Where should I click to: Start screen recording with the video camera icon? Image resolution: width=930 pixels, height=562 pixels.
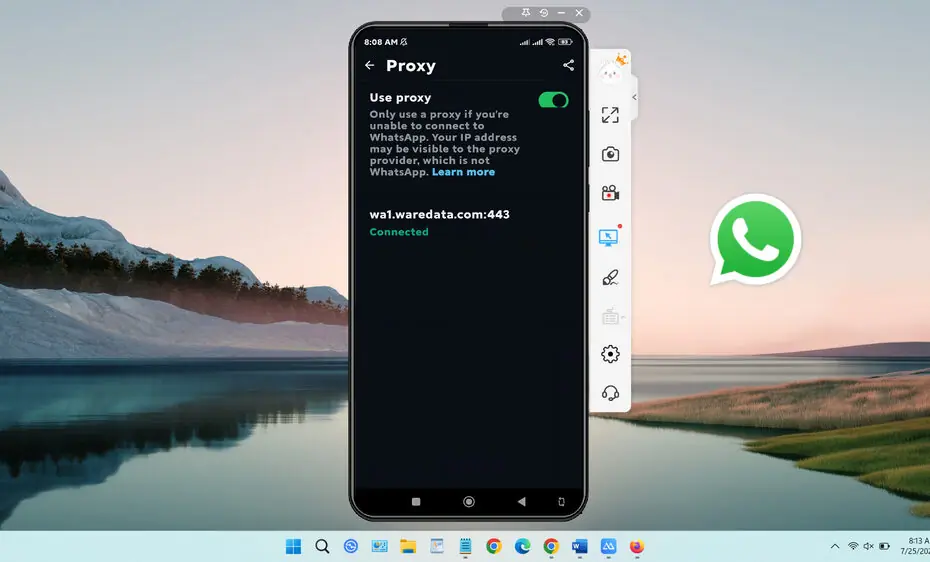point(610,193)
